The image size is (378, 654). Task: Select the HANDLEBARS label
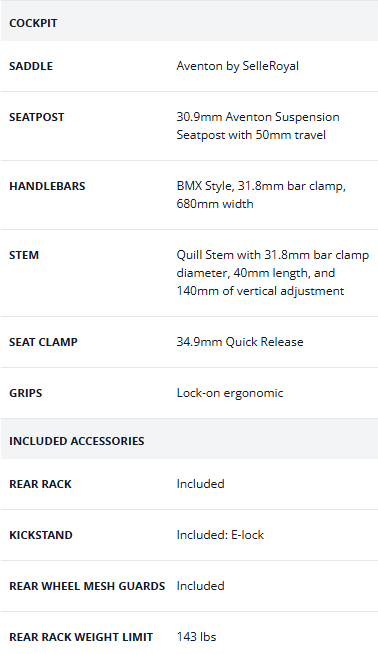point(47,186)
